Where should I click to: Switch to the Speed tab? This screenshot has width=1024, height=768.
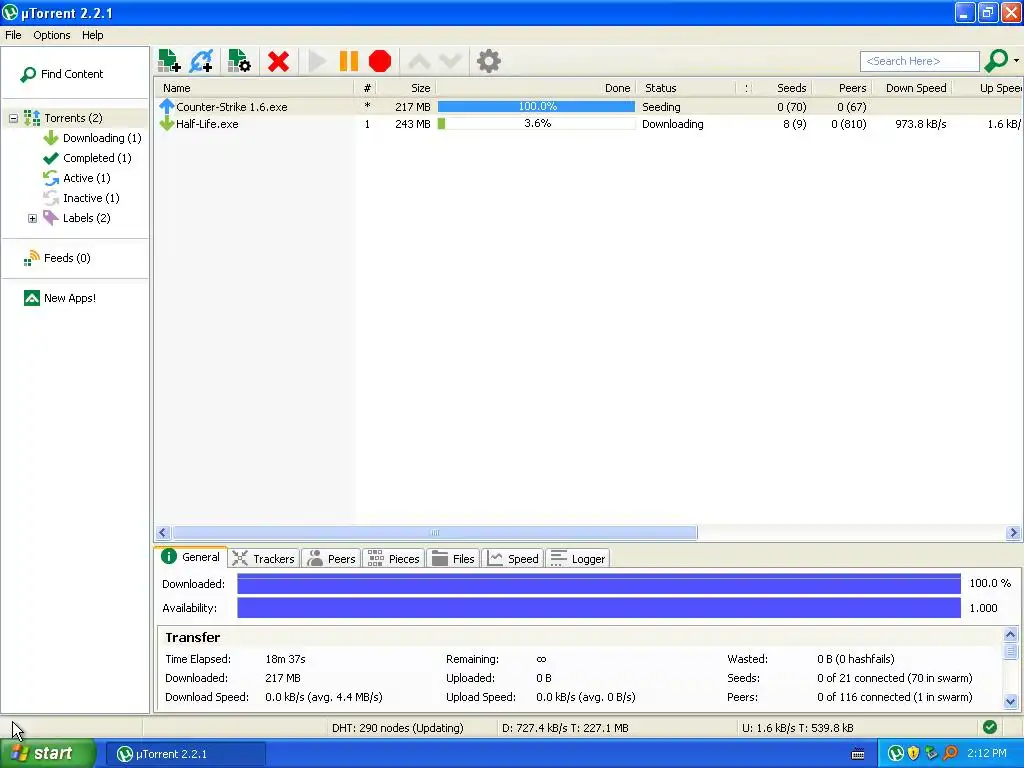tap(513, 558)
